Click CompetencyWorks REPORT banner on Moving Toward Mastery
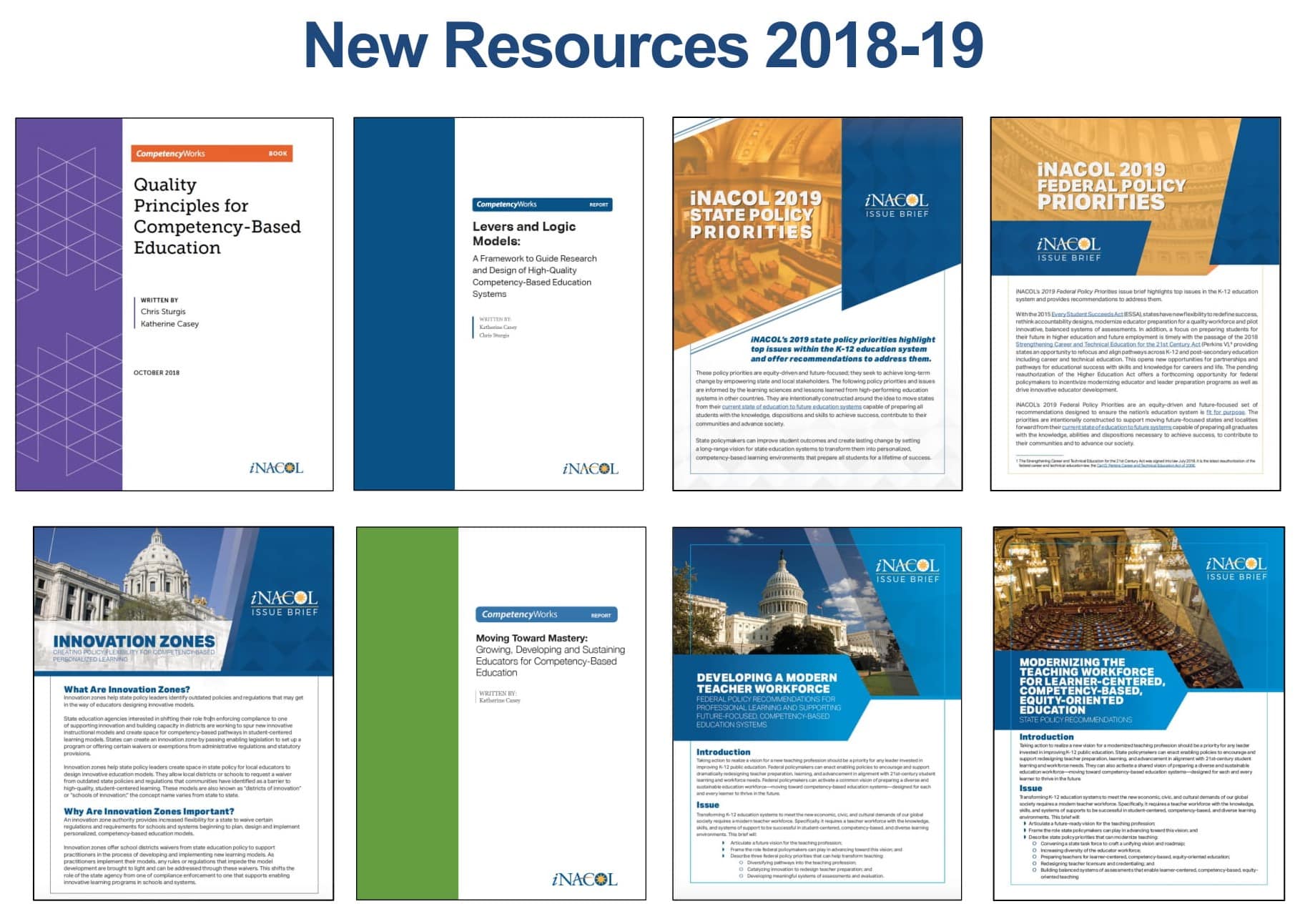Viewport: 1300px width, 924px height. coord(546,614)
